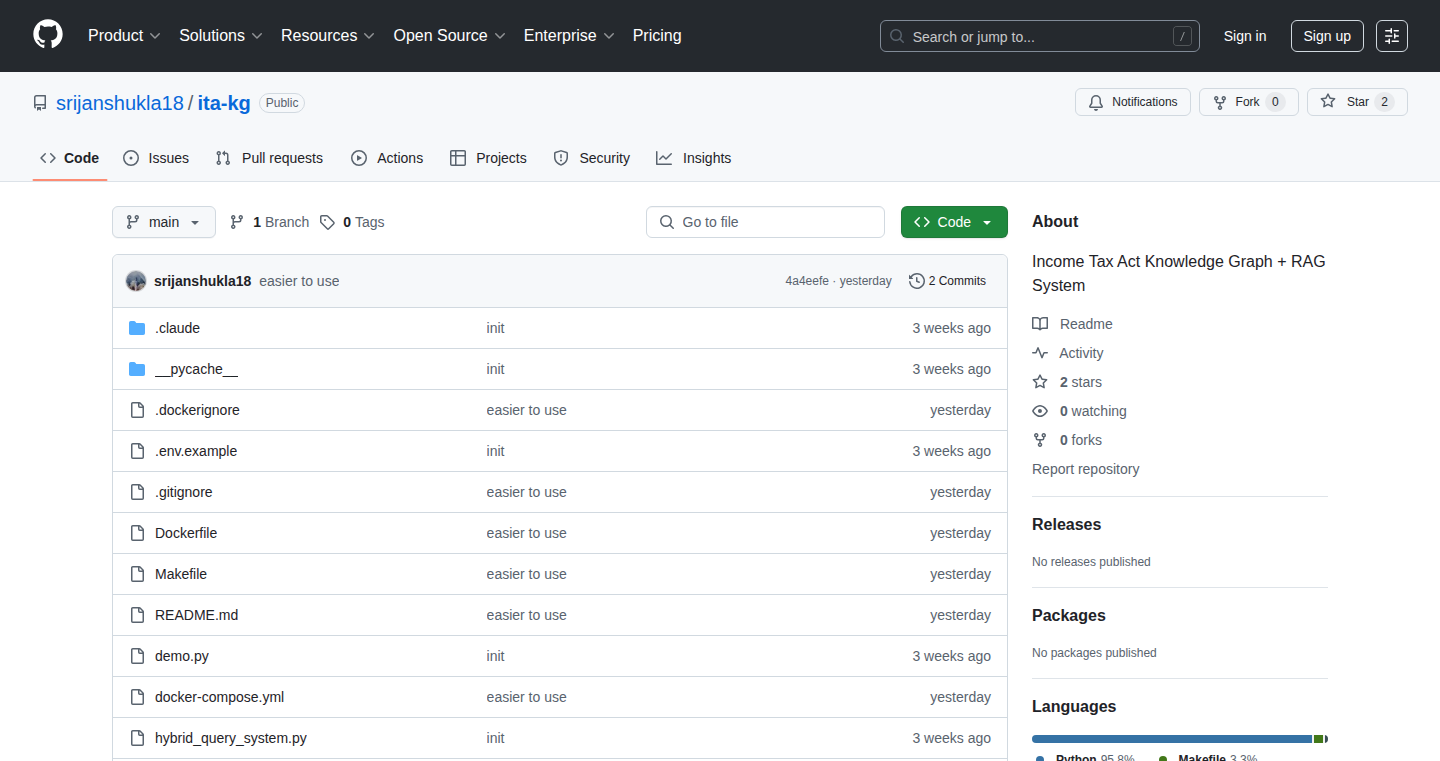Open the Packages section heading
This screenshot has width=1440, height=761.
1069,615
